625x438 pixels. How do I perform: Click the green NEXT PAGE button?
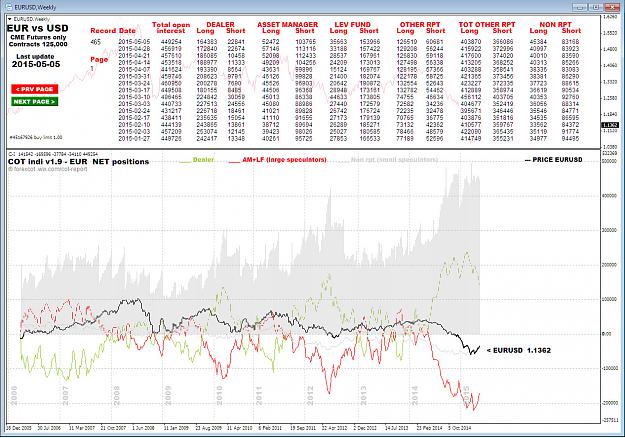point(35,102)
